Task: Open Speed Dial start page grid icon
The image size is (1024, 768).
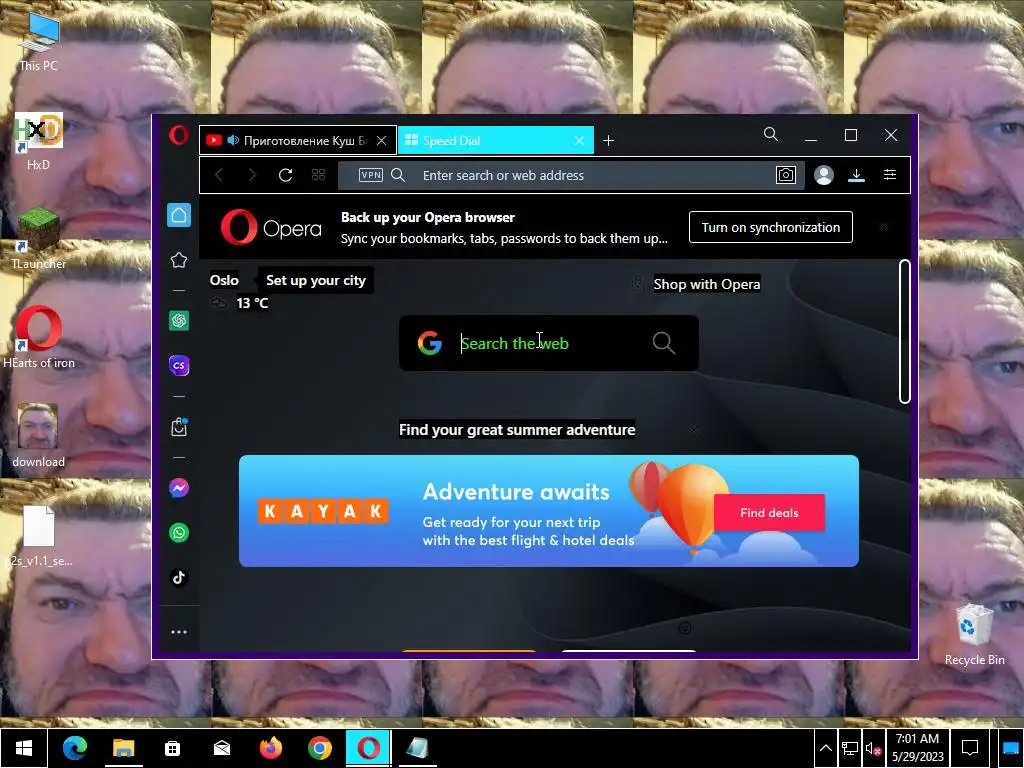Action: [318, 175]
